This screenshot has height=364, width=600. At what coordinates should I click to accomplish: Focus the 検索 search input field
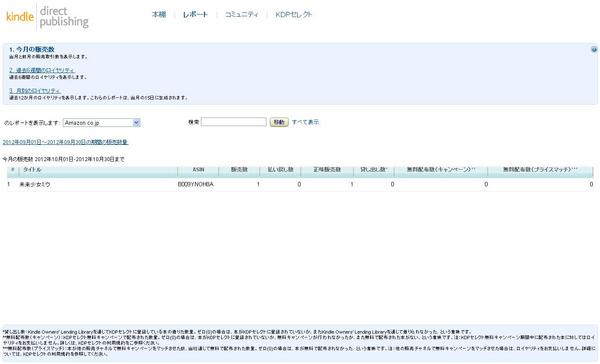[233, 122]
